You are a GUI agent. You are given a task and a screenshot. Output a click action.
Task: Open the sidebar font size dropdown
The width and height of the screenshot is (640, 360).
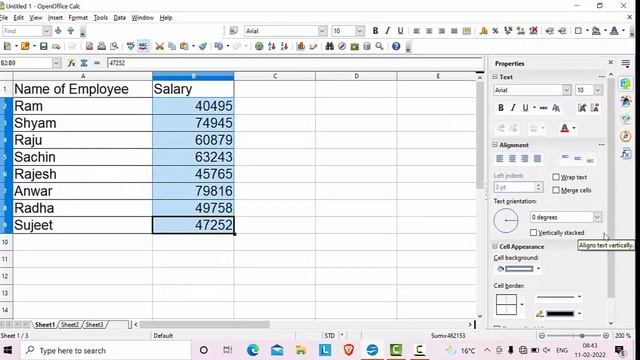point(598,90)
